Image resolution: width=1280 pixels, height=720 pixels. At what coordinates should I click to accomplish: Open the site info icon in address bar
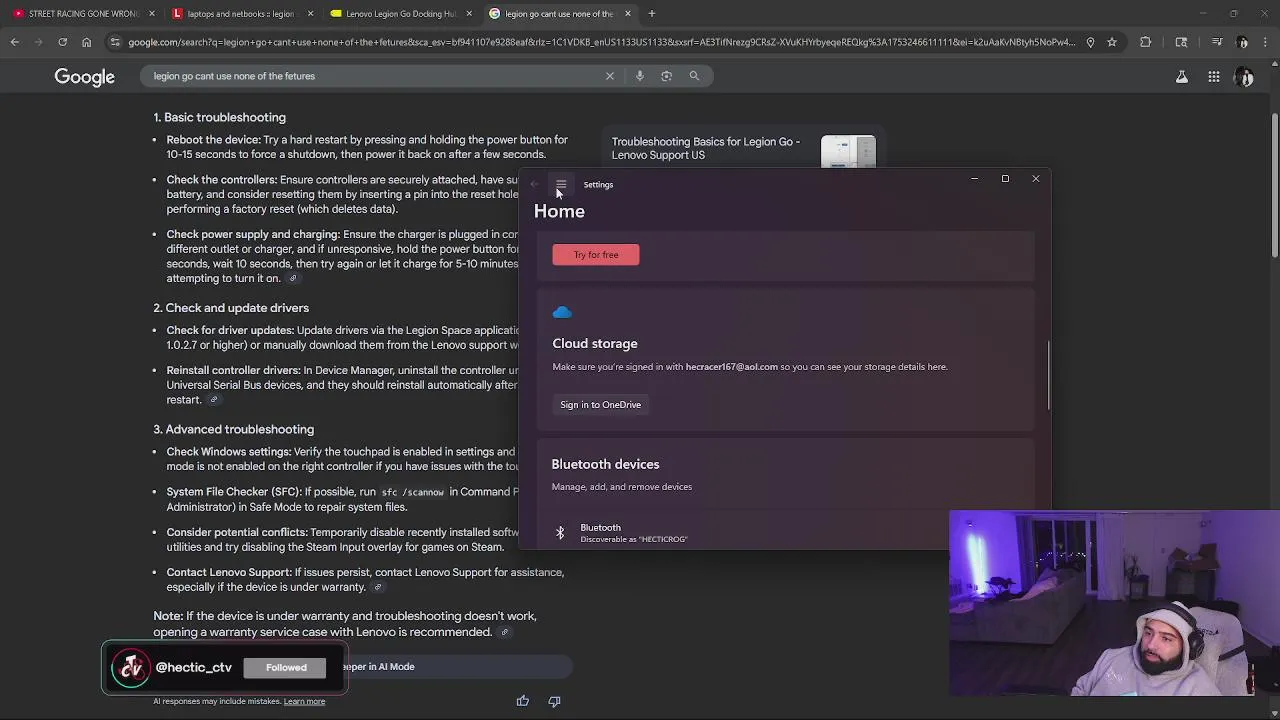tap(114, 42)
